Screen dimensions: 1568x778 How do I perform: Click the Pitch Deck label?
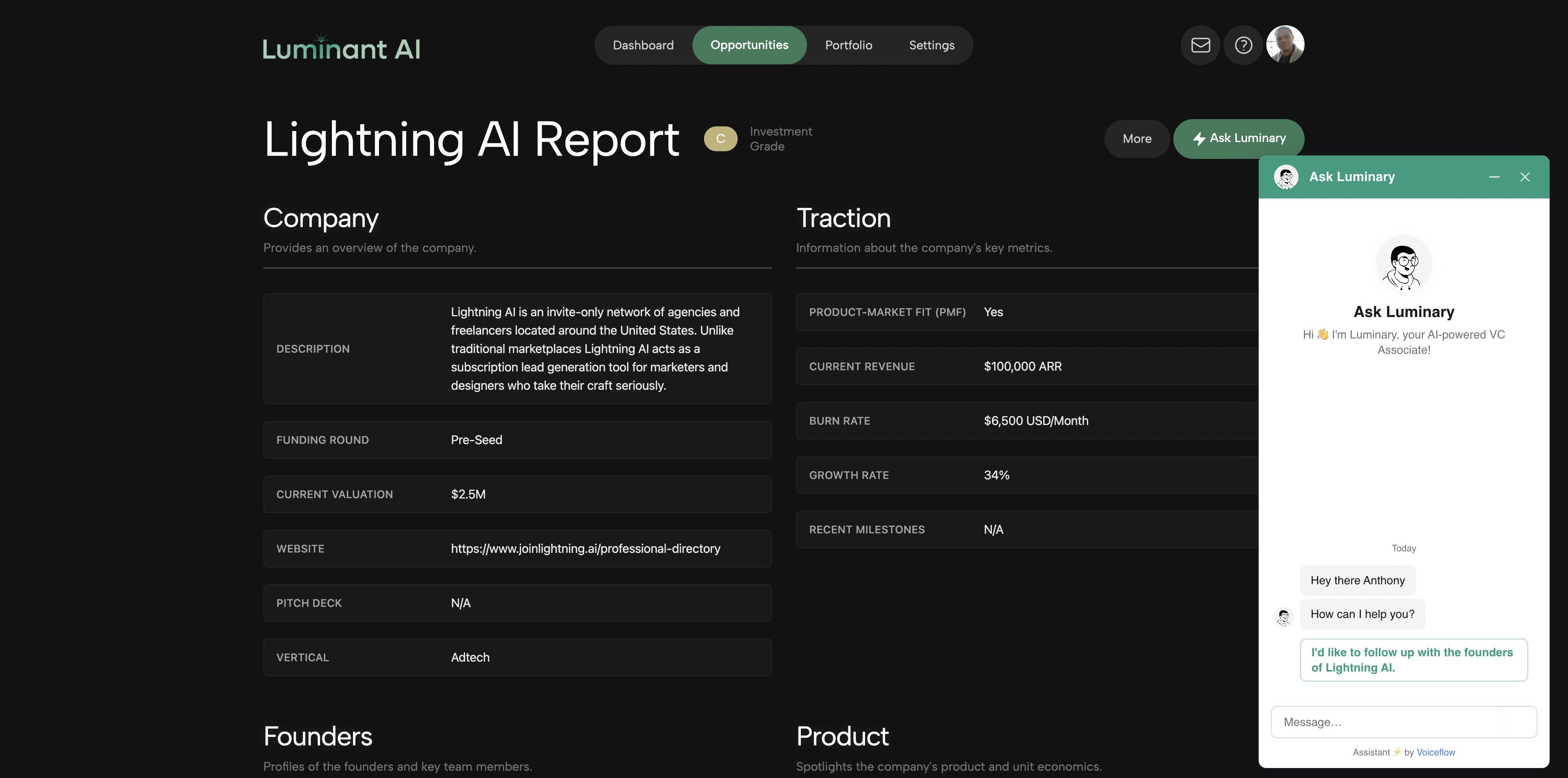(x=309, y=603)
